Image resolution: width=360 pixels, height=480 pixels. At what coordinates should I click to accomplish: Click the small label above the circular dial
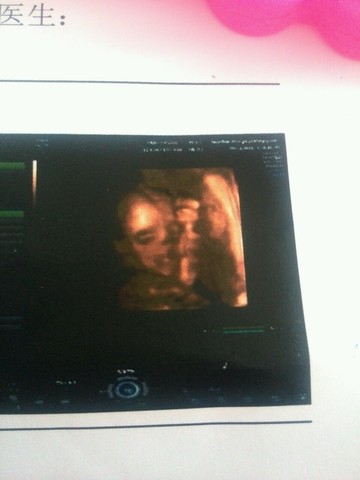click(126, 371)
